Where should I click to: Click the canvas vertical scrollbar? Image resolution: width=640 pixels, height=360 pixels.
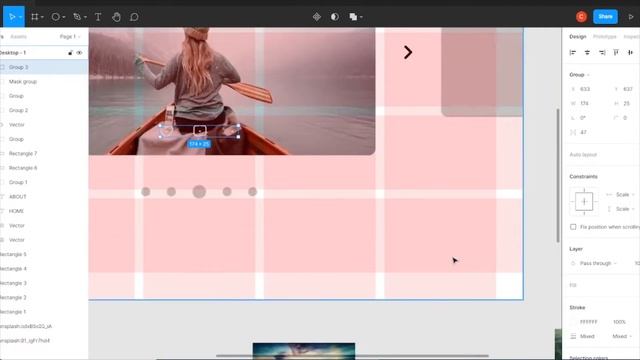point(558,176)
